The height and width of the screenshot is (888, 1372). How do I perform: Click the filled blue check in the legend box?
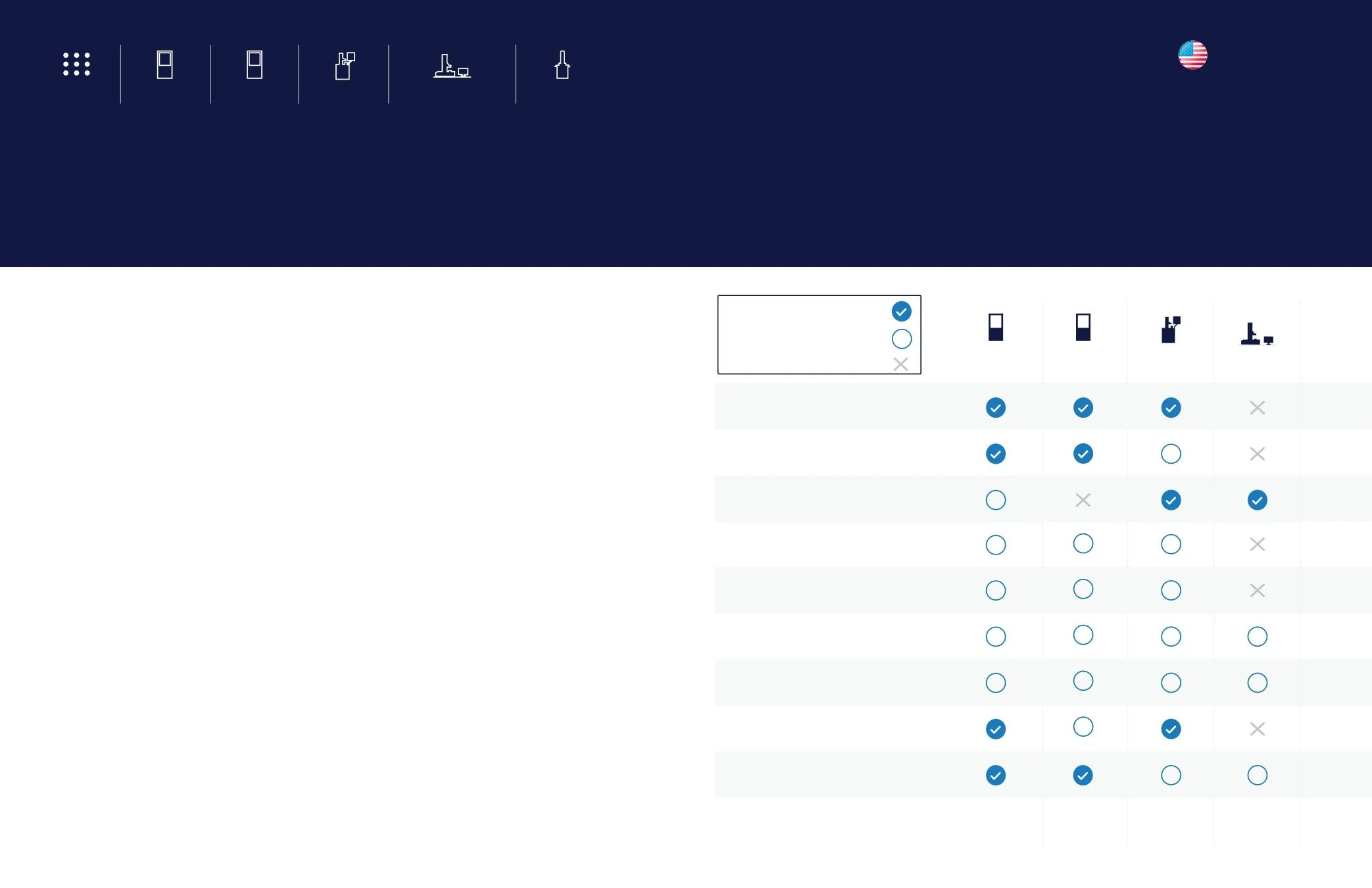click(x=902, y=311)
